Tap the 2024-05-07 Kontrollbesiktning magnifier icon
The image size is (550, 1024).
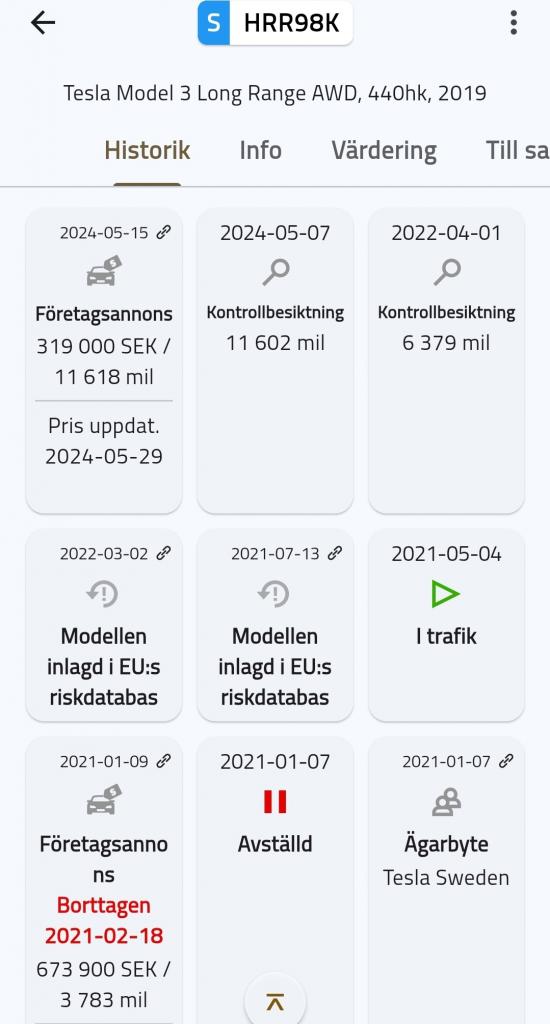click(x=275, y=272)
